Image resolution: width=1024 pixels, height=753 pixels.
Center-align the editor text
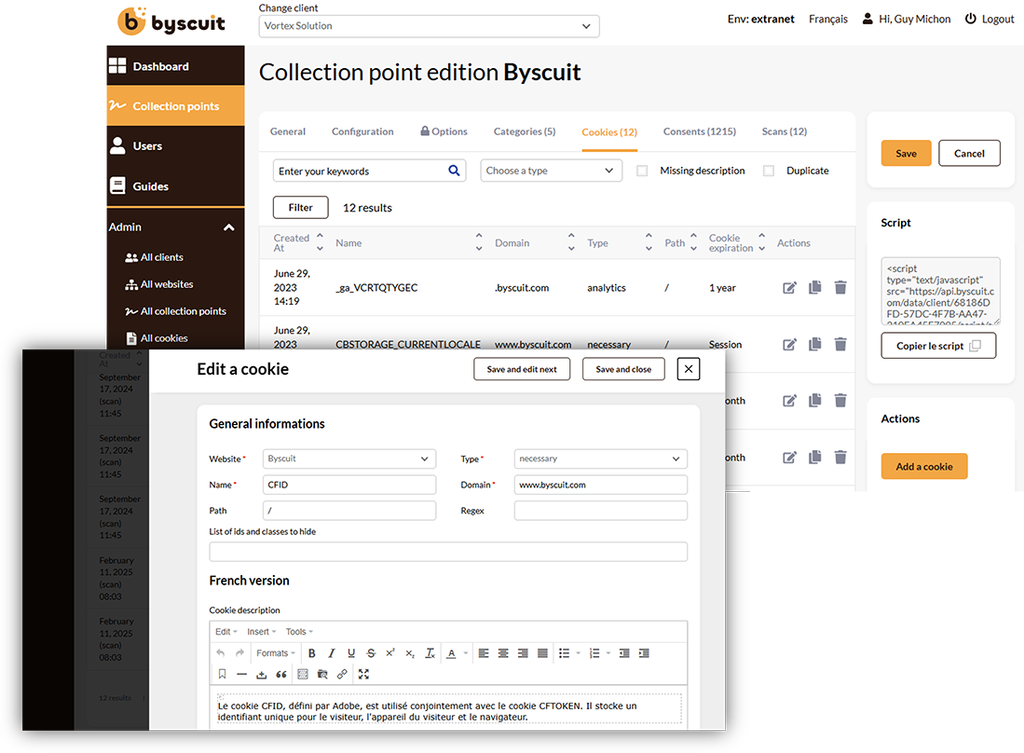[x=503, y=653]
